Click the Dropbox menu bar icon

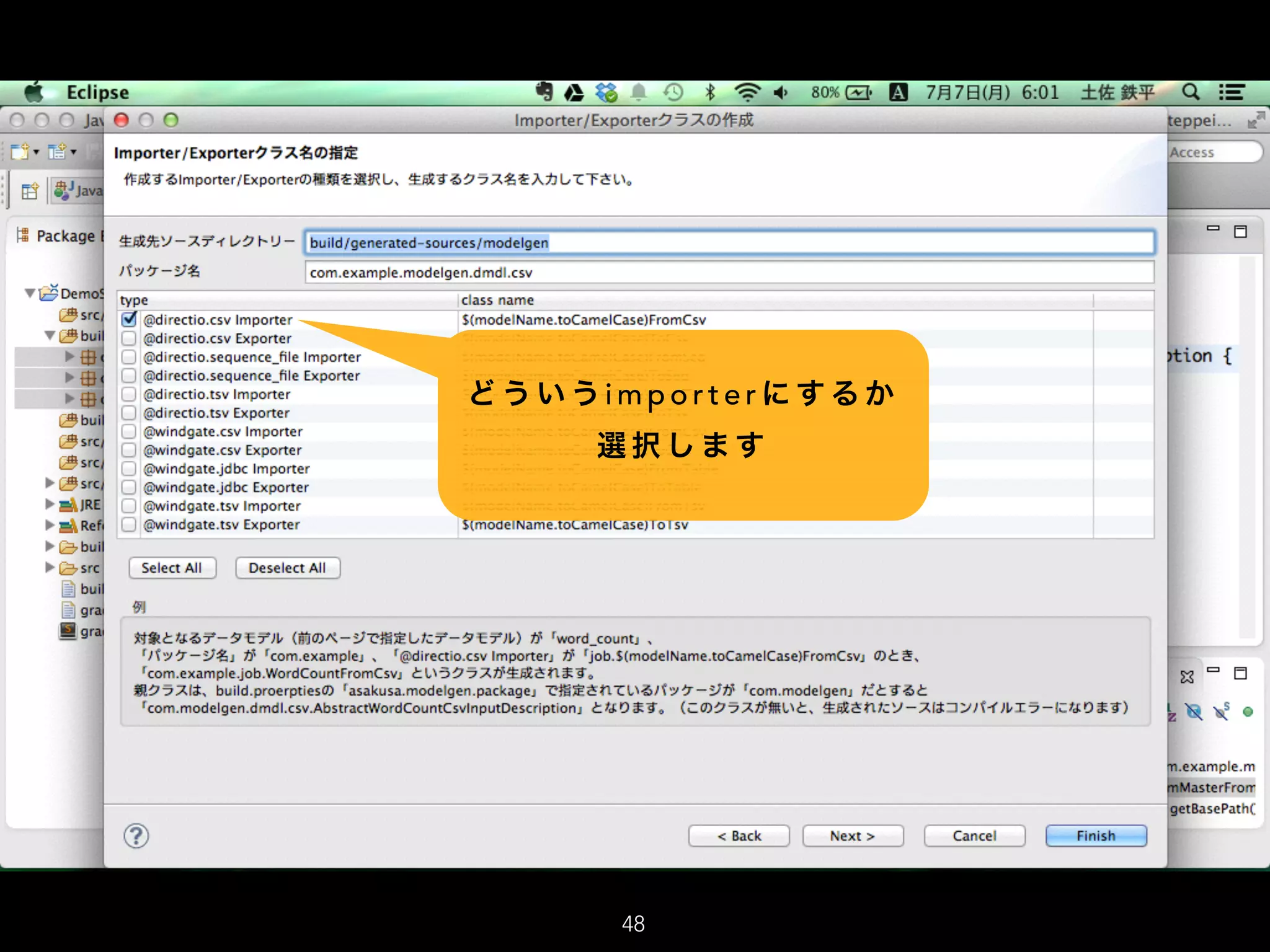[x=606, y=93]
